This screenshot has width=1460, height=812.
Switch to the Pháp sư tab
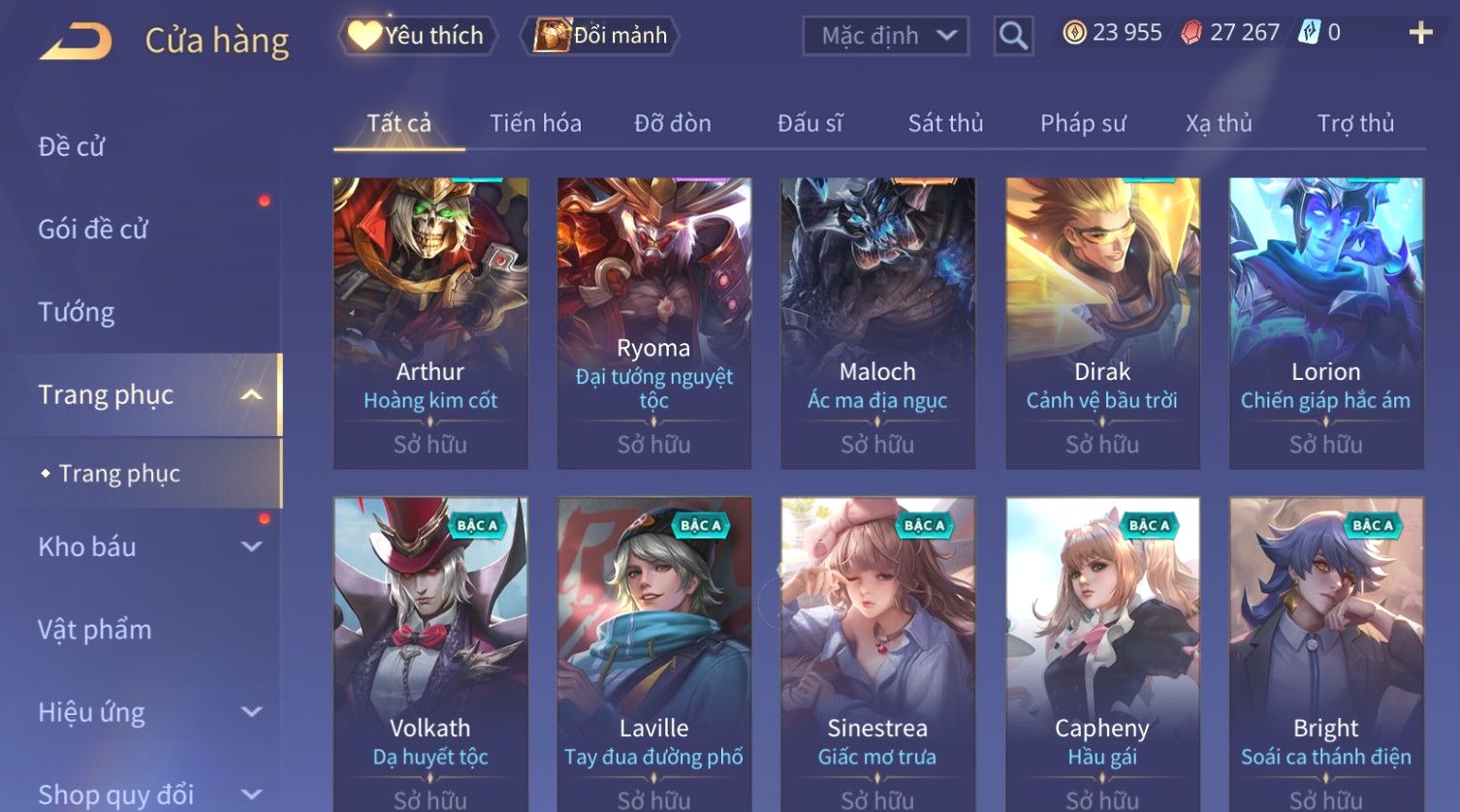click(1083, 123)
